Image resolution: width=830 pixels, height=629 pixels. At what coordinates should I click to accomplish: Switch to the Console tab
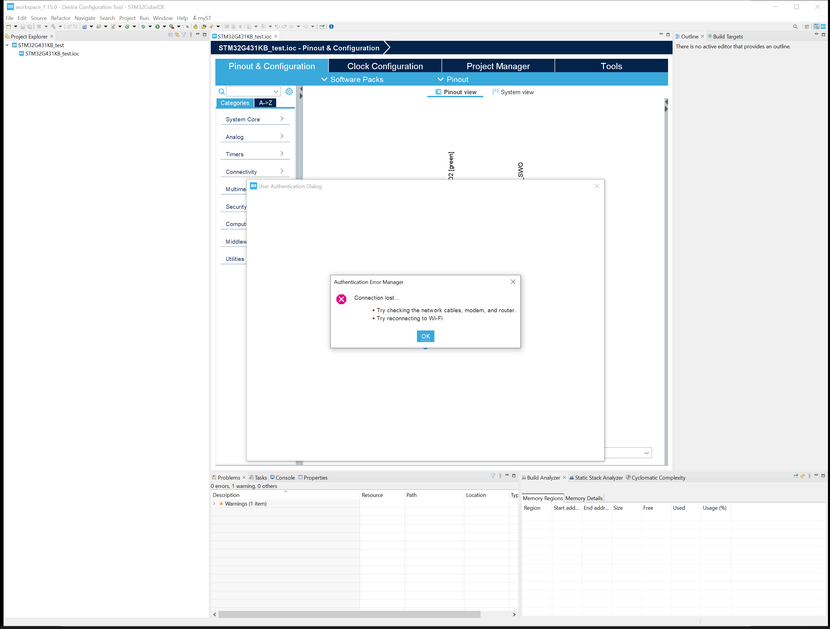coord(283,478)
